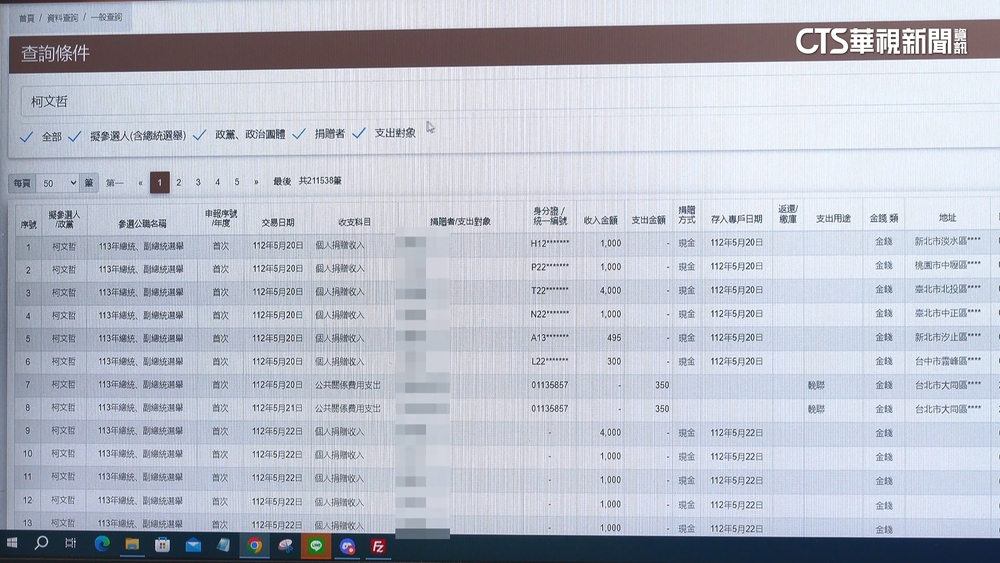Go to page 2 of results
Viewport: 1000px width, 563px height.
(179, 182)
